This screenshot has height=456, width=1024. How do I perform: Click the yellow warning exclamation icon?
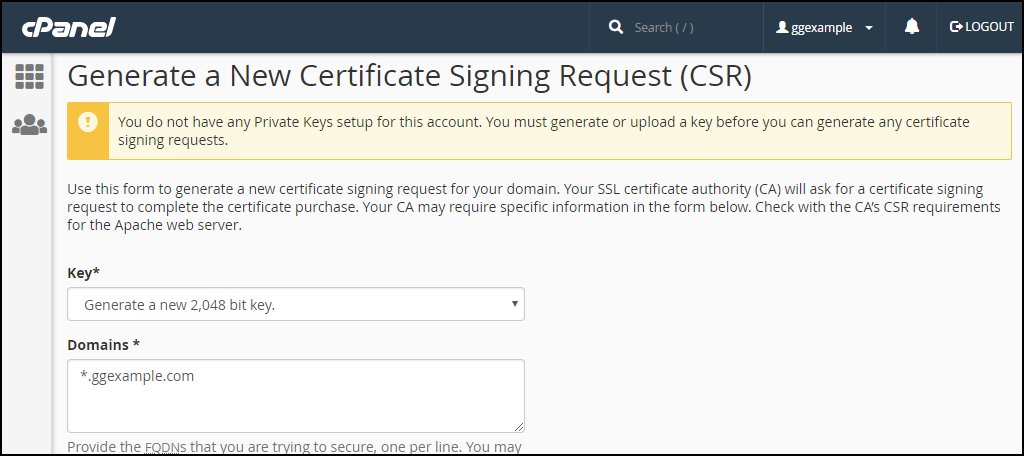pos(88,122)
